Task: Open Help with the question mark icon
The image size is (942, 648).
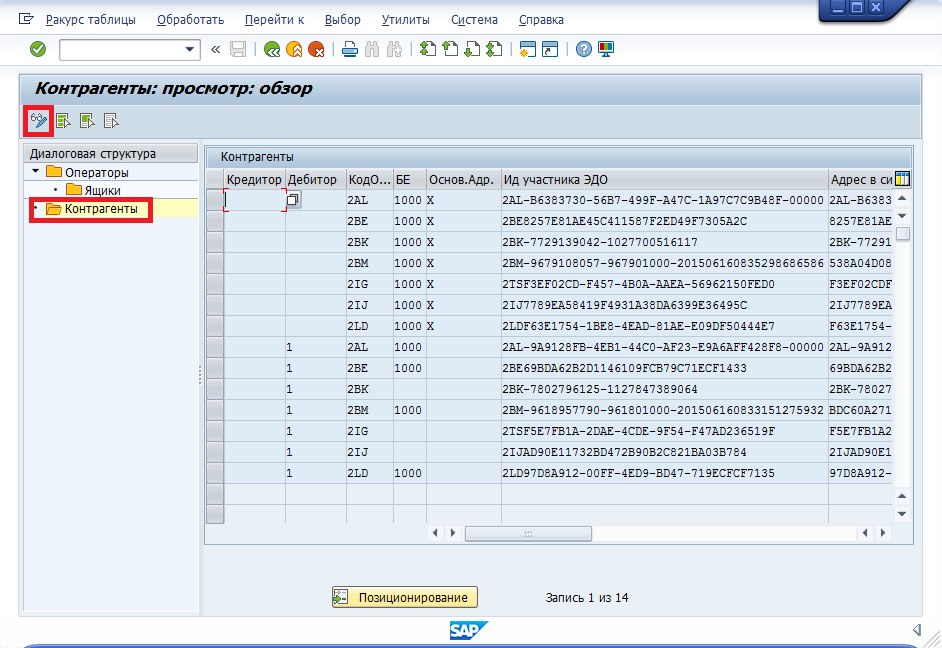Action: (584, 49)
